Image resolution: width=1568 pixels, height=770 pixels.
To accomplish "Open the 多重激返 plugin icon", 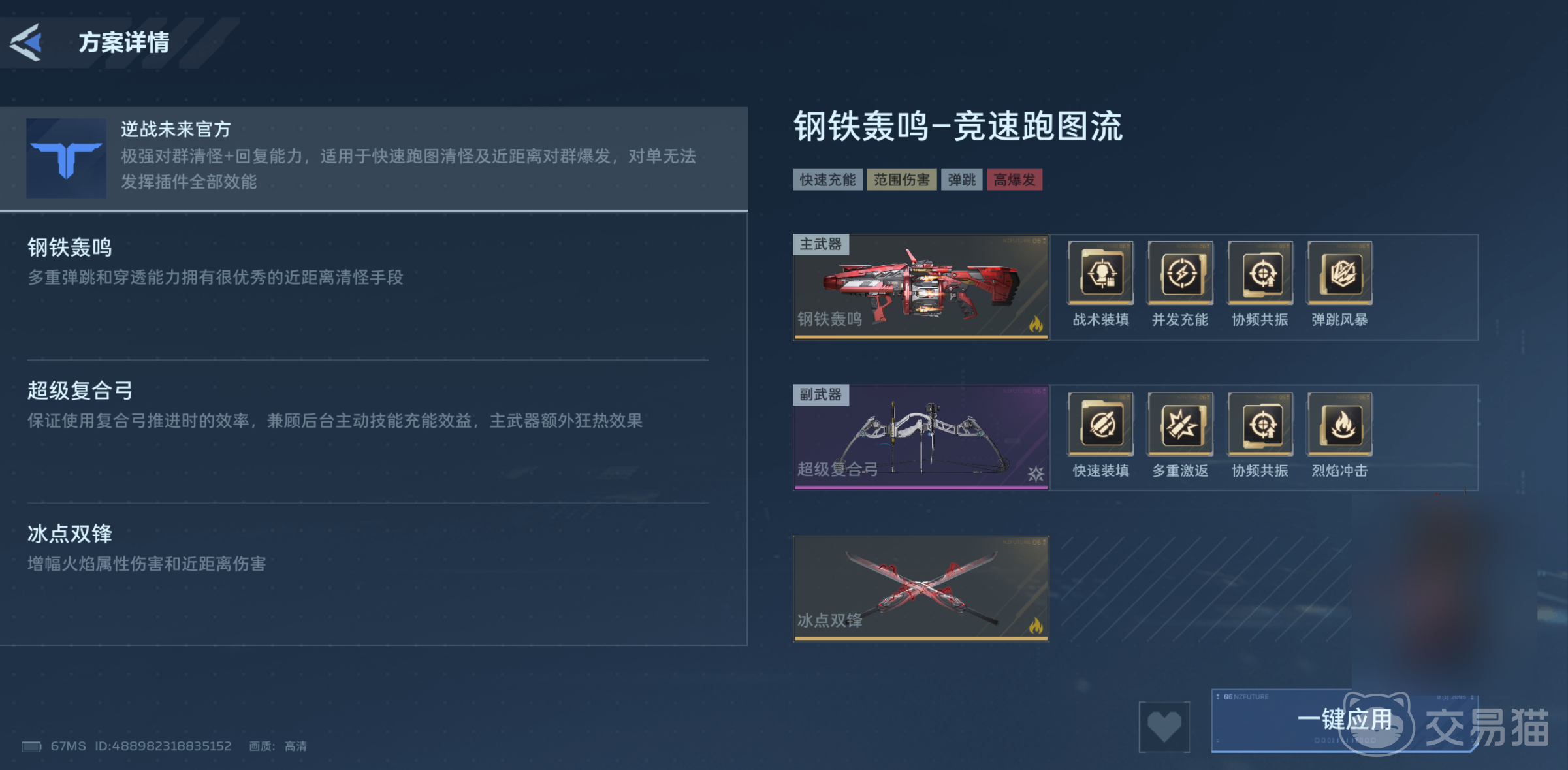I will [x=1180, y=425].
